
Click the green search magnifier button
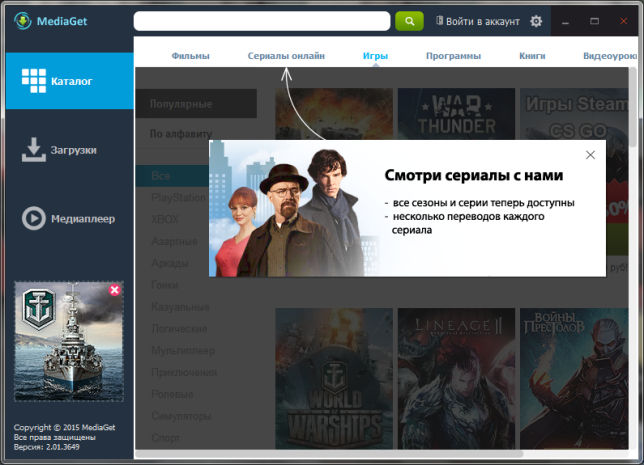[x=409, y=21]
